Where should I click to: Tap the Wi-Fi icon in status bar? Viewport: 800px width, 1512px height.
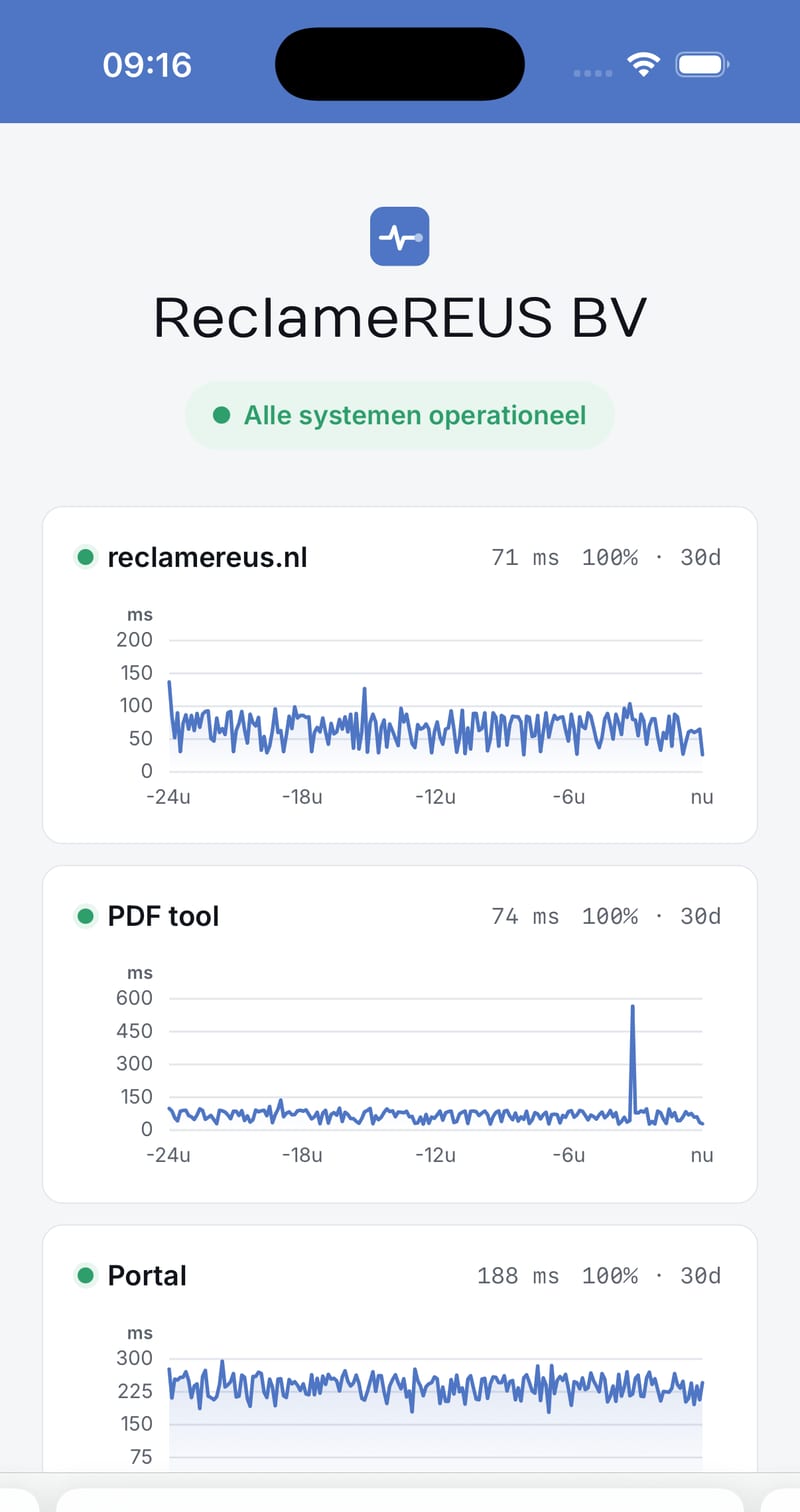644,66
